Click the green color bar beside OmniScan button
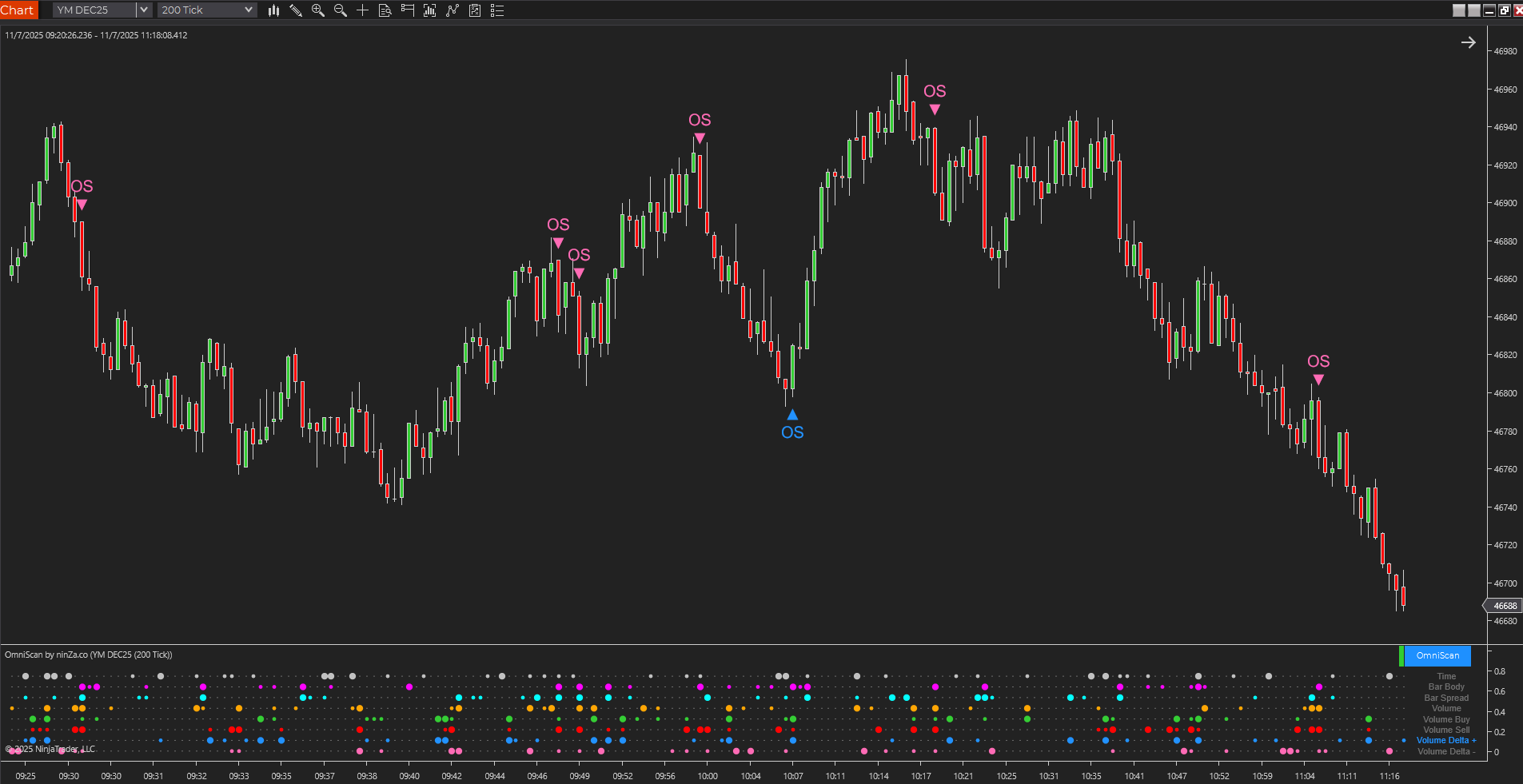 pos(1401,655)
